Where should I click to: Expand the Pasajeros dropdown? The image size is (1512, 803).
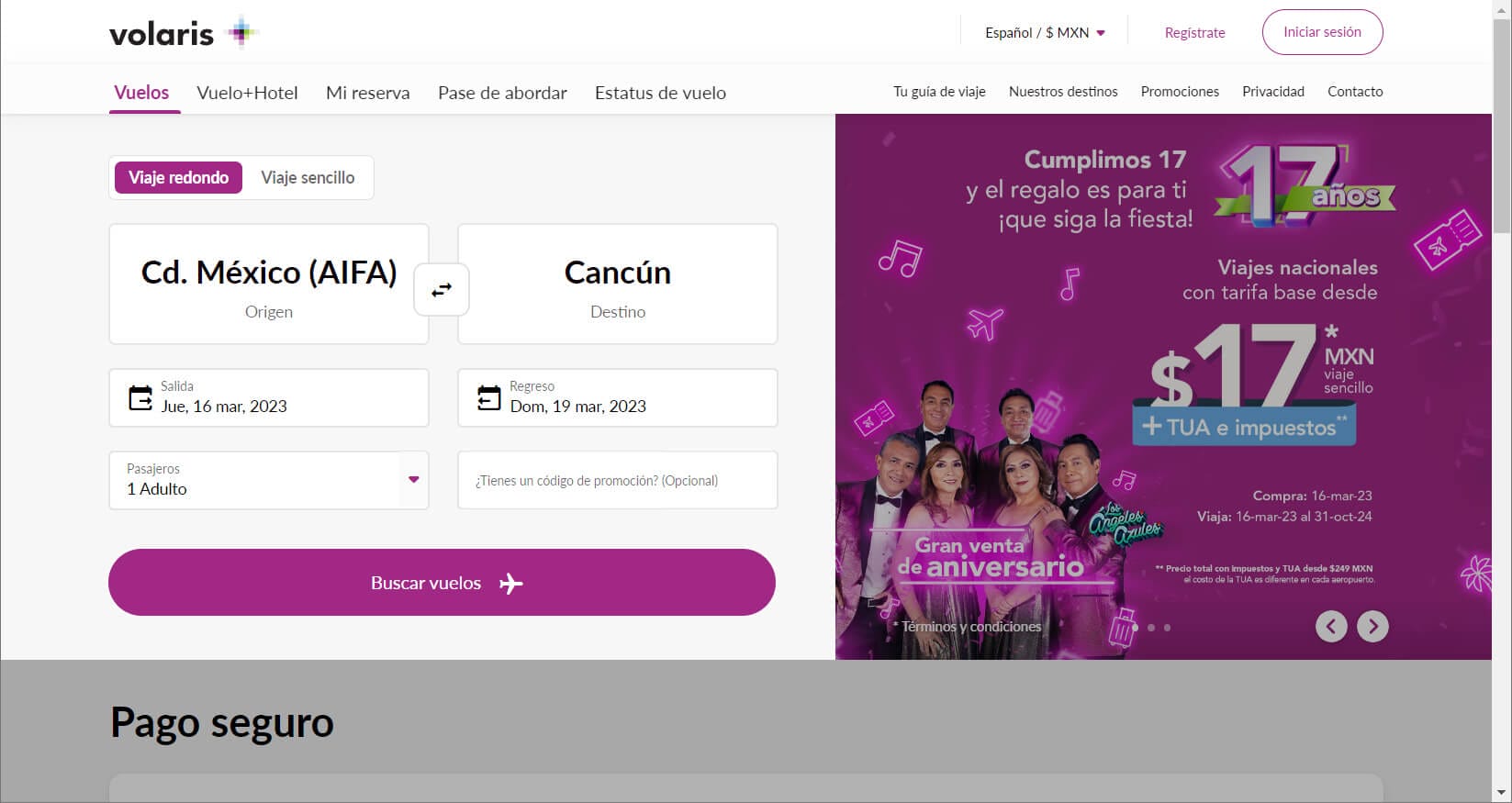413,480
